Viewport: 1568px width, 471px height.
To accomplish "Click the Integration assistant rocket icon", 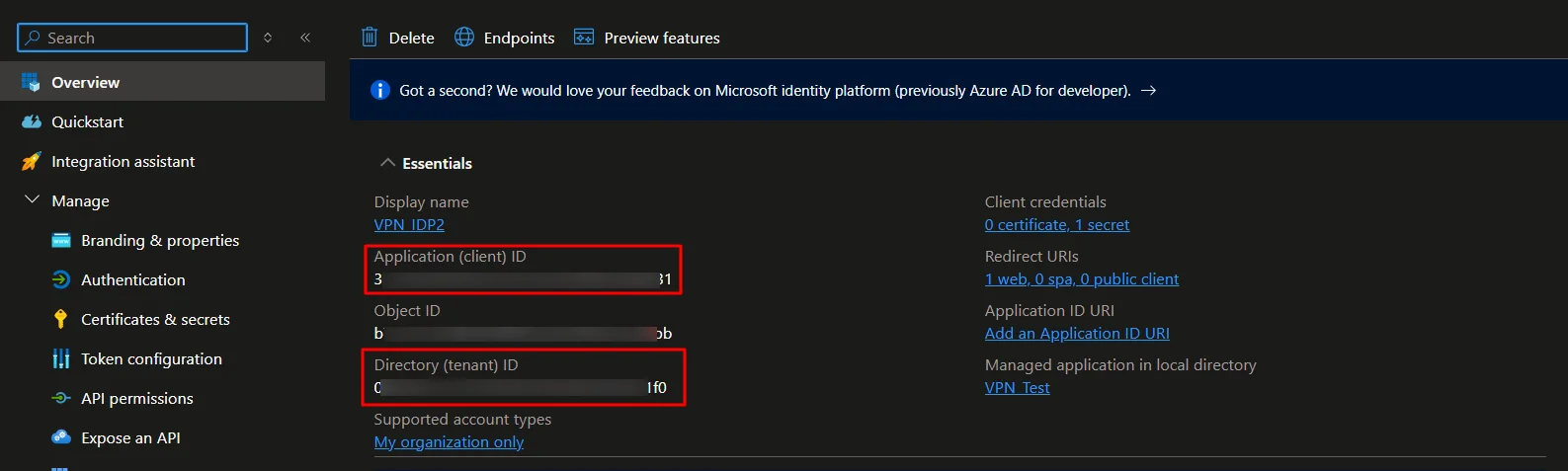I will tap(32, 161).
